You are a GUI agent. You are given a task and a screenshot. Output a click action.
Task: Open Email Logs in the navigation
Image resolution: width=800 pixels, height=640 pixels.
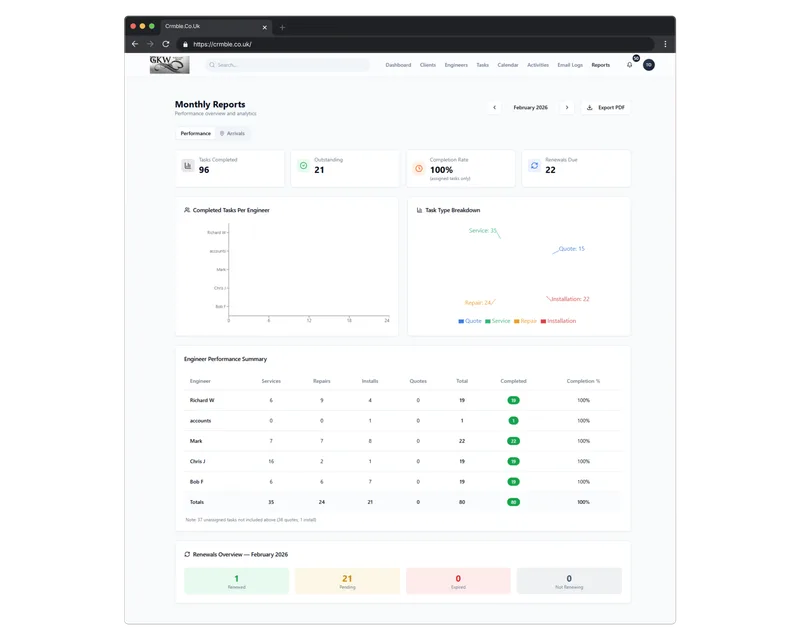[x=568, y=65]
